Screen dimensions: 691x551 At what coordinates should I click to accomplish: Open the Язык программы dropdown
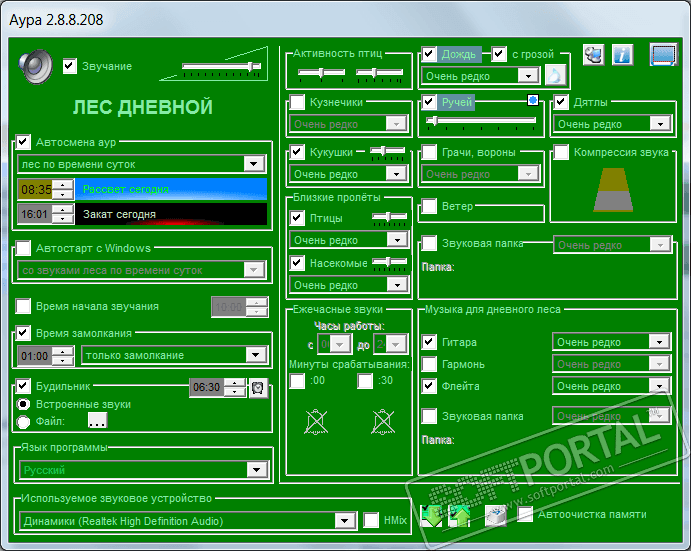tap(143, 470)
